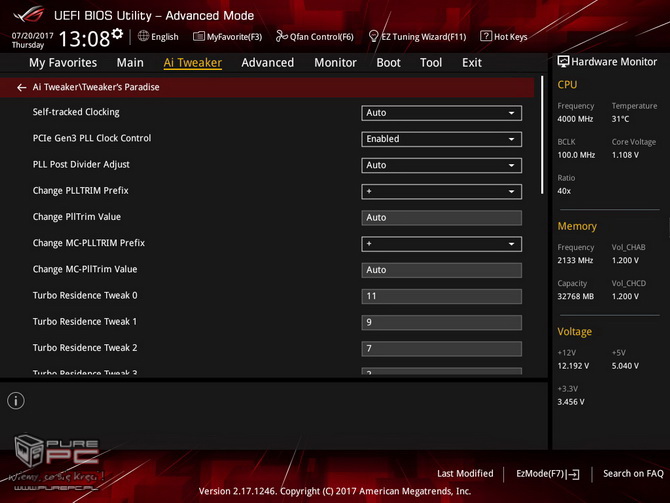
Task: Go to the Exit tab
Action: [x=472, y=63]
